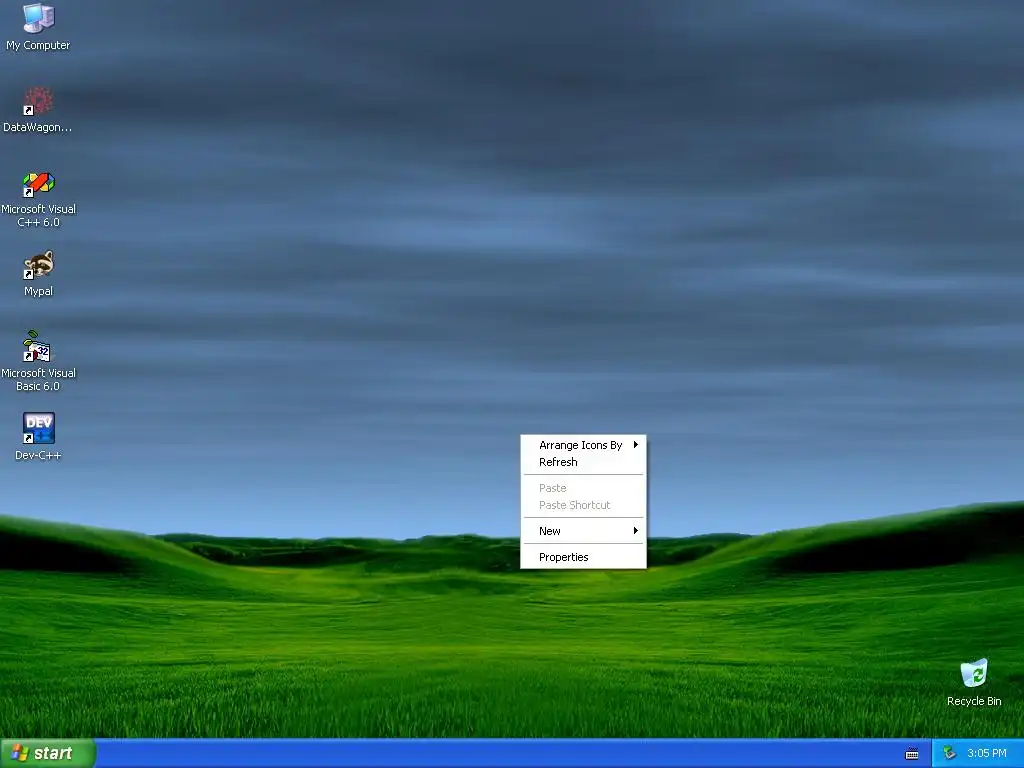Image resolution: width=1024 pixels, height=768 pixels.
Task: Click the greyed Paste menu entry
Action: (583, 488)
